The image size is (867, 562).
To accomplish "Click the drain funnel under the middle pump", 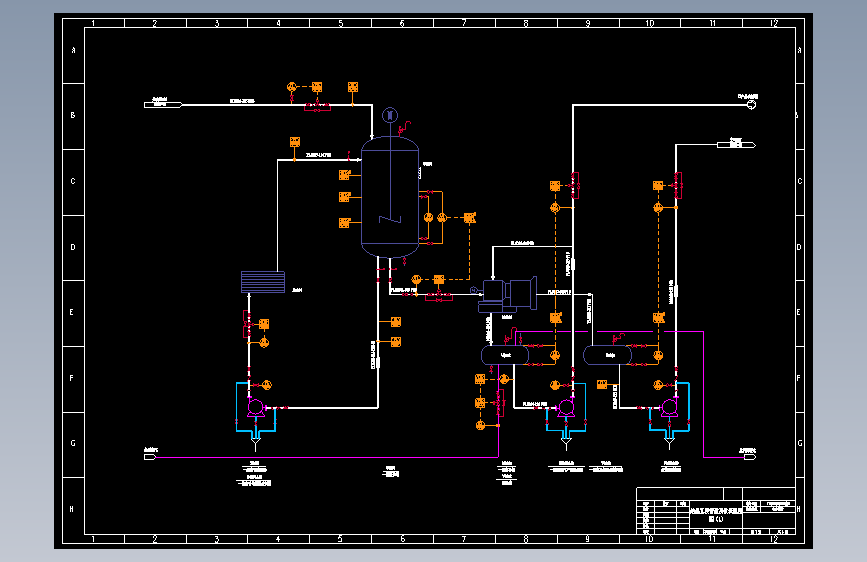I will (x=566, y=443).
